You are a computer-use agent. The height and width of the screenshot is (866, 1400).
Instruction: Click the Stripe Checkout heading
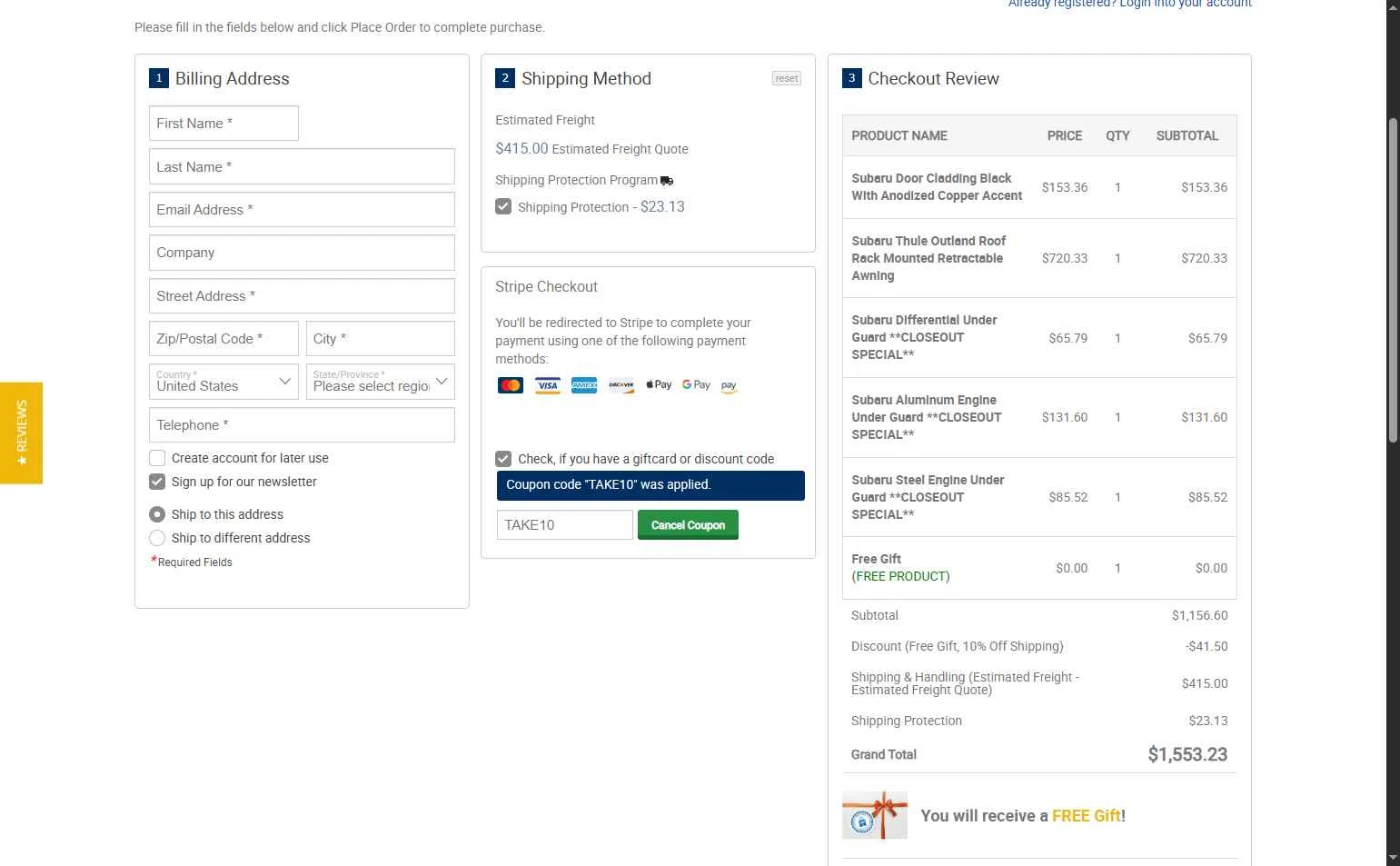[546, 287]
